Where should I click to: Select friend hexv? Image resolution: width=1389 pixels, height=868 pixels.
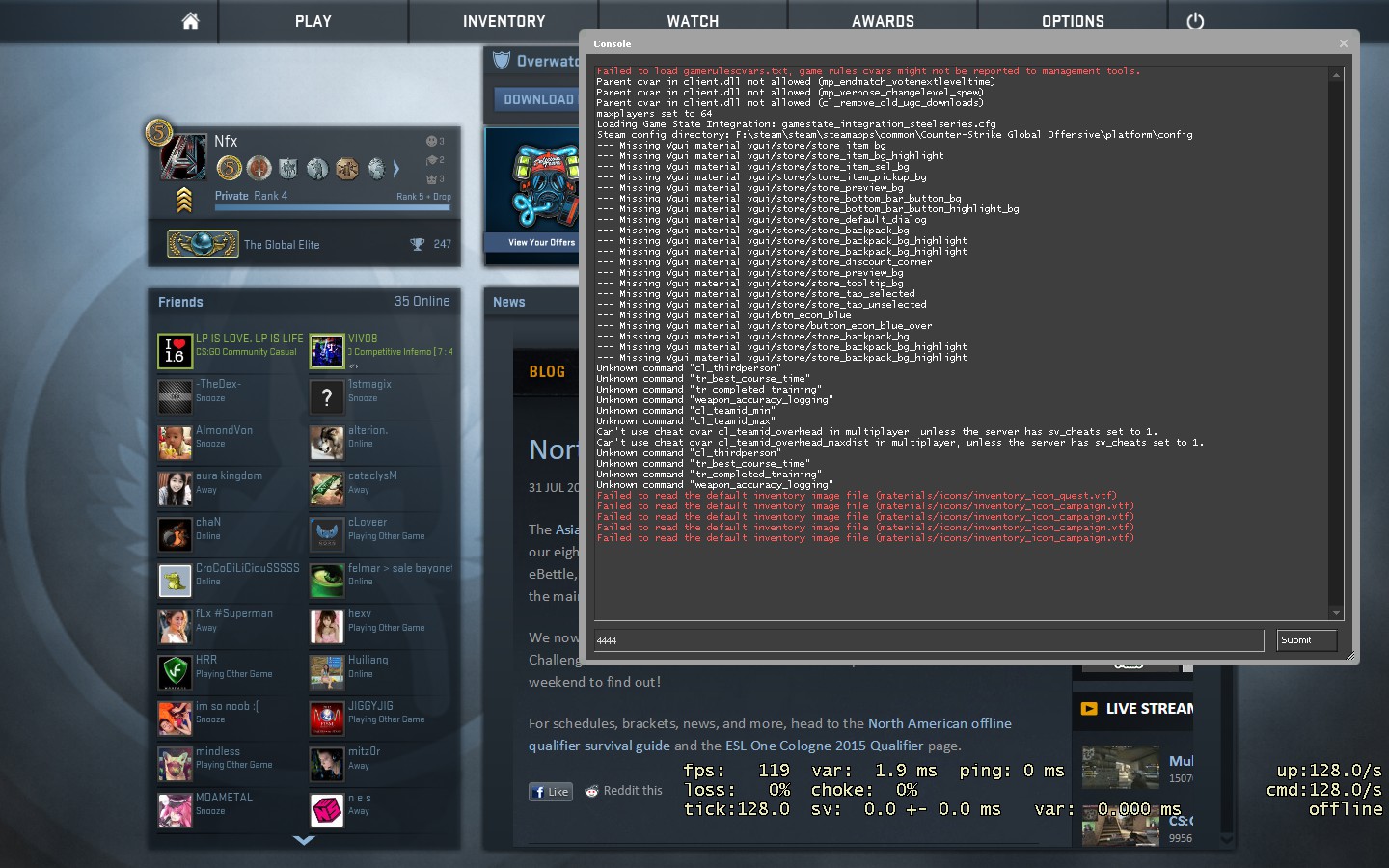point(382,627)
